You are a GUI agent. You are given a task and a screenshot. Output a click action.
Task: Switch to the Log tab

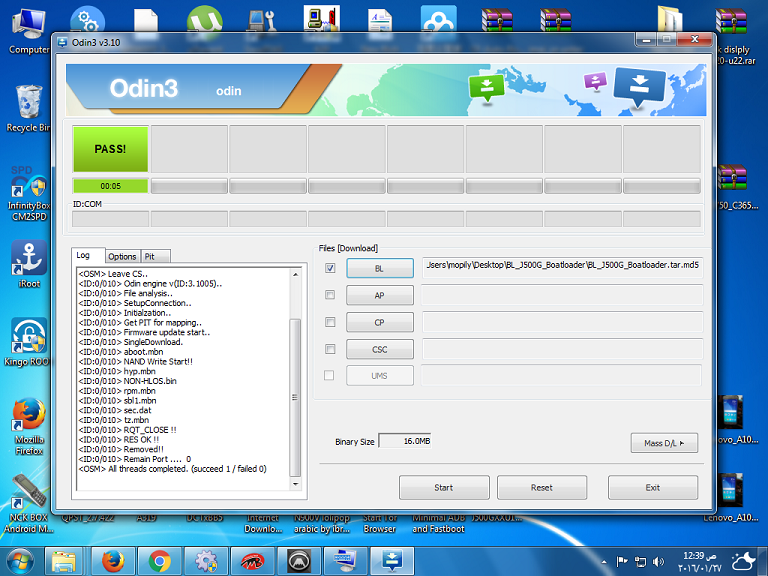coord(88,255)
